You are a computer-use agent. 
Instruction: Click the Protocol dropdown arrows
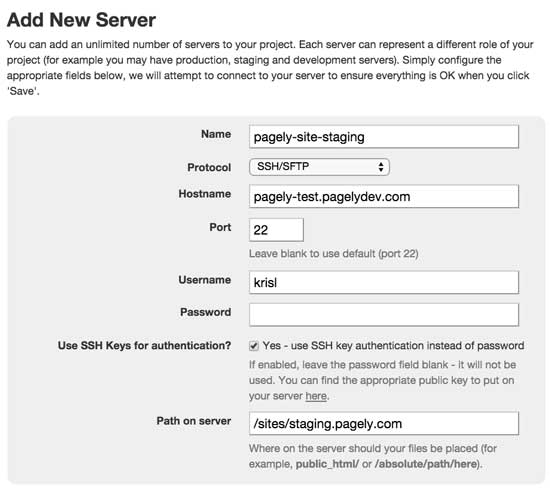point(381,167)
